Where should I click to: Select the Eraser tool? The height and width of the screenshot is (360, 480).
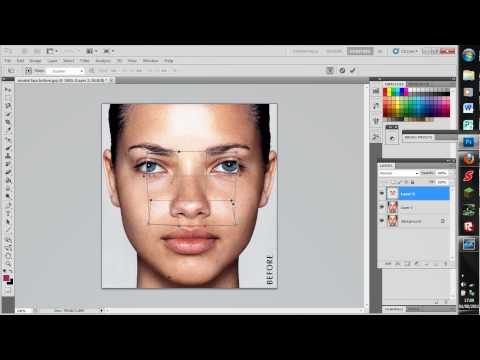pos(8,172)
